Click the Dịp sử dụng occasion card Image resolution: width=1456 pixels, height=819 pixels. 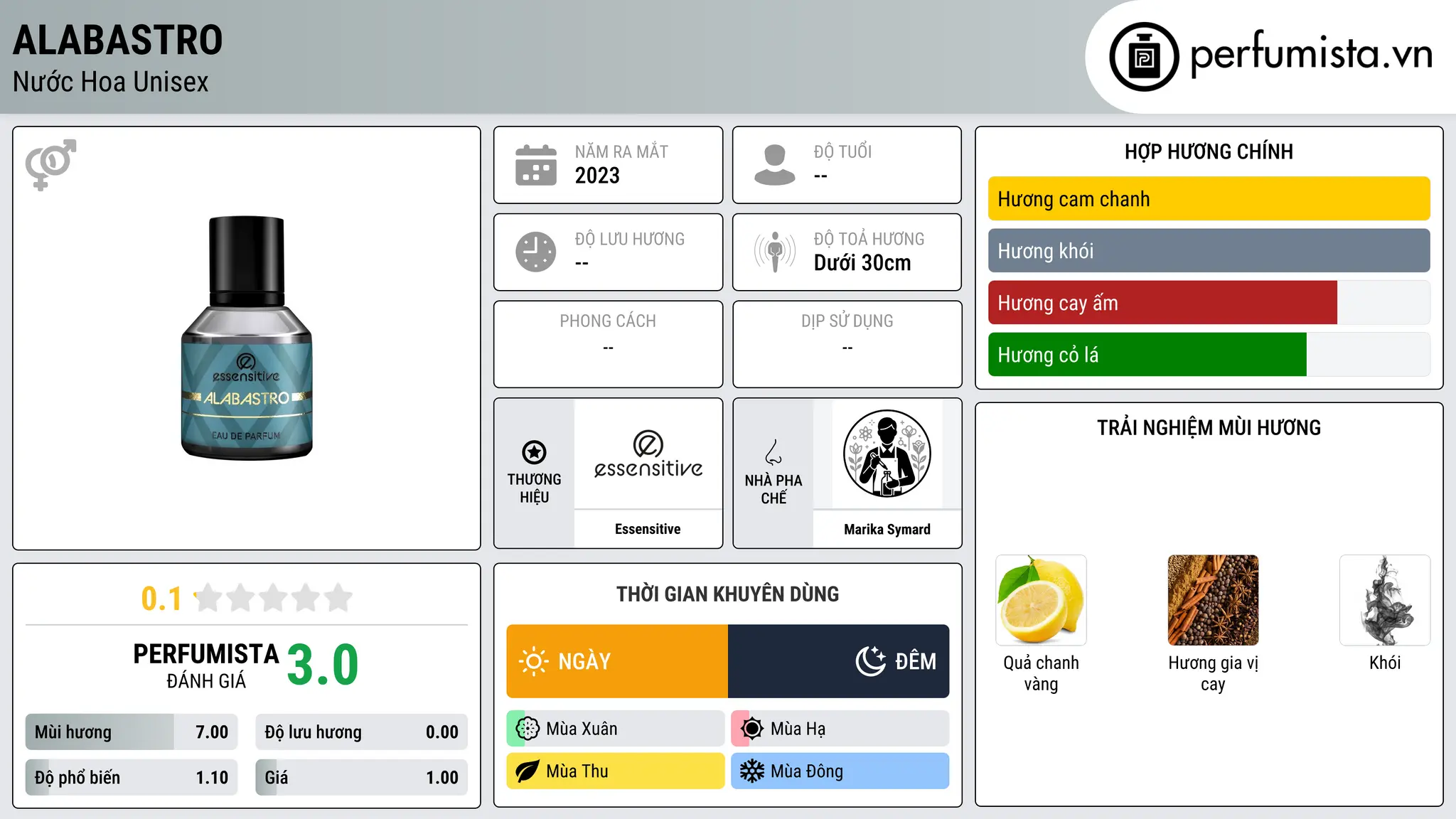[847, 344]
